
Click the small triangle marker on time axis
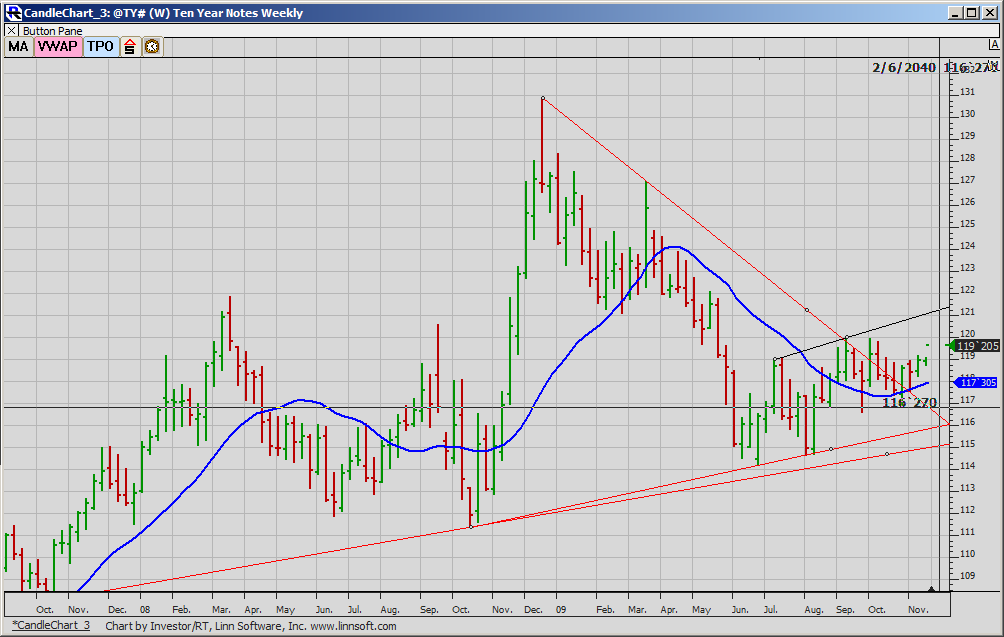[x=932, y=587]
